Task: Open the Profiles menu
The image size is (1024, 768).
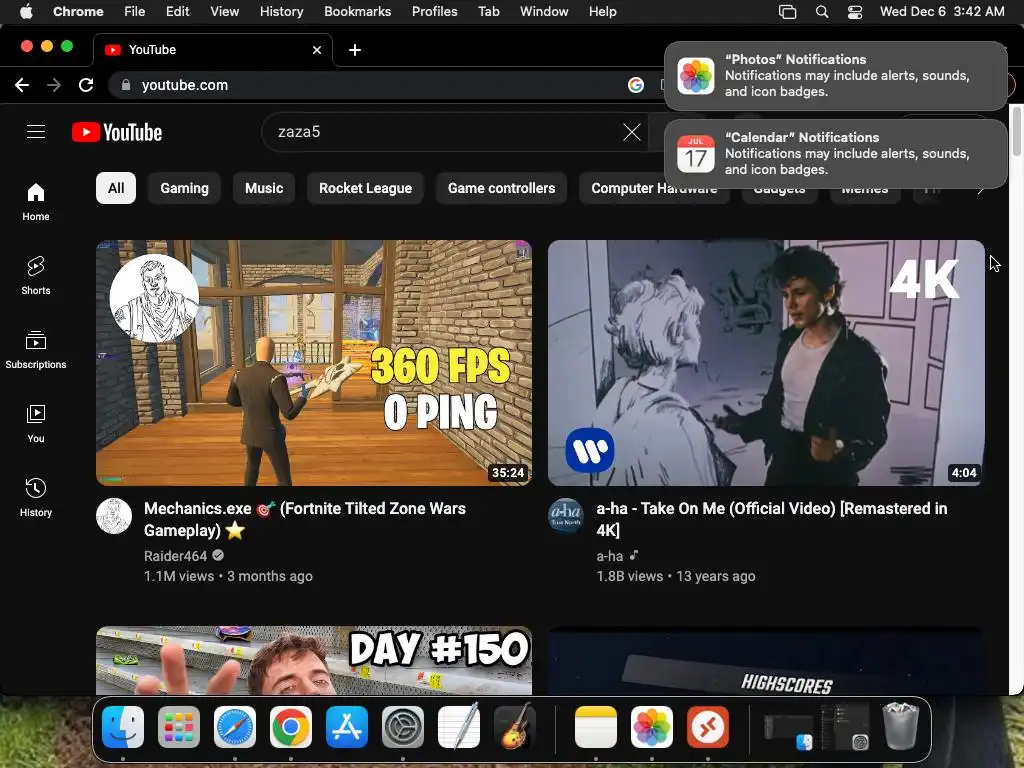Action: click(x=434, y=12)
